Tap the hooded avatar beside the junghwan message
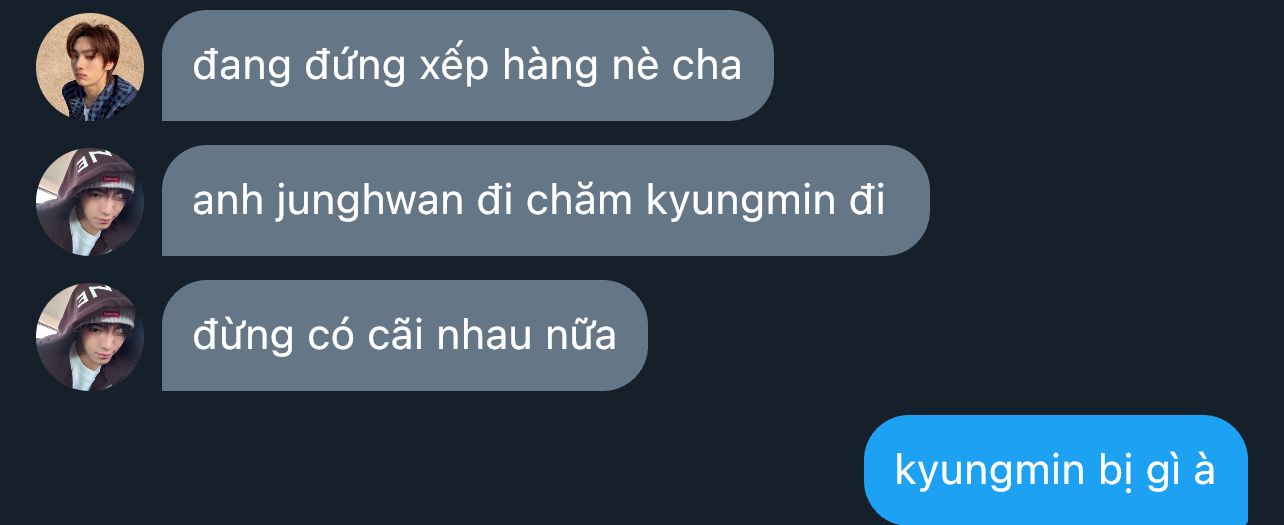This screenshot has height=525, width=1284. (90, 202)
